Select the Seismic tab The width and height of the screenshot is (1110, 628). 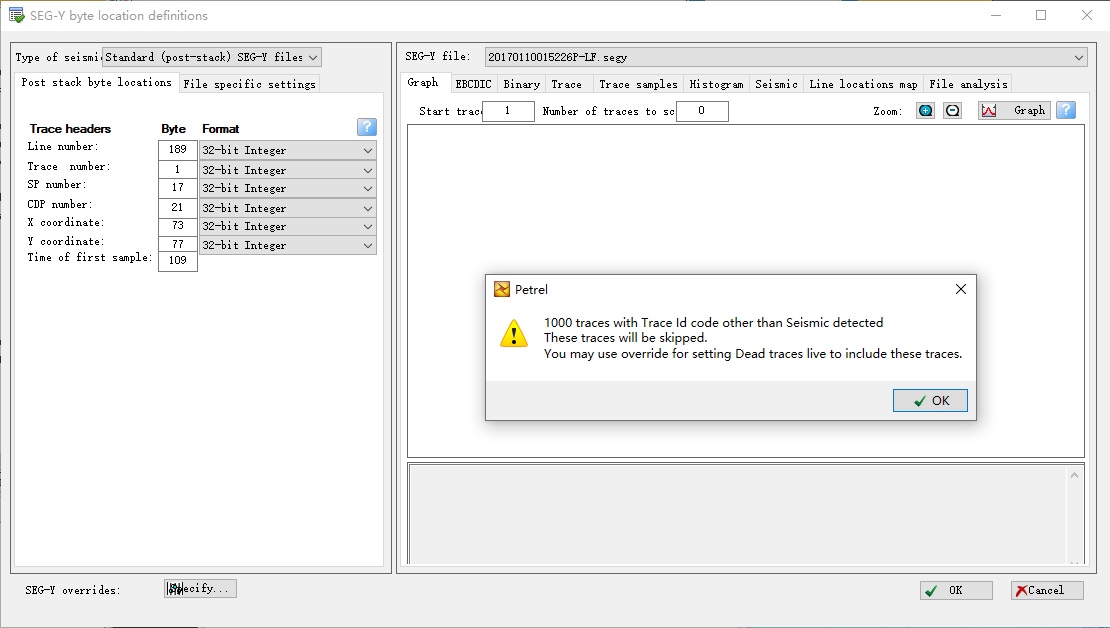pos(777,84)
